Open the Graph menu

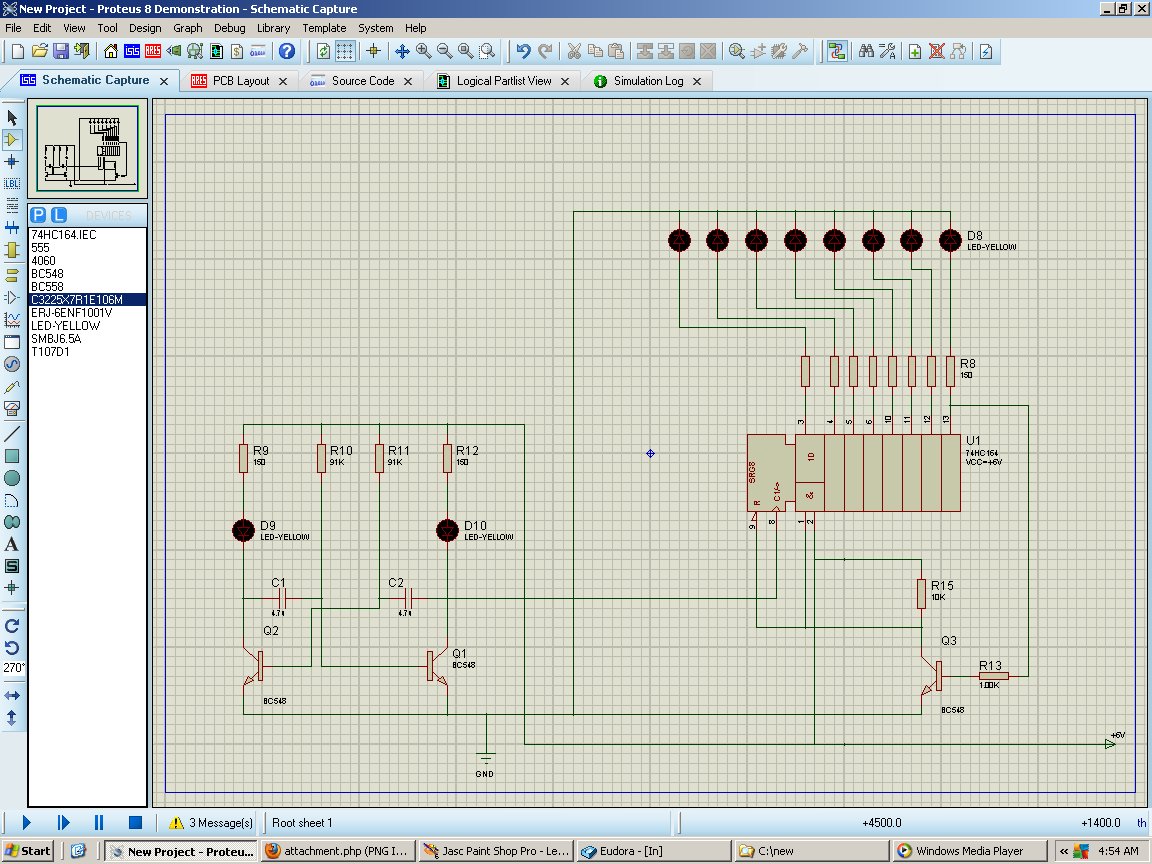coord(187,28)
